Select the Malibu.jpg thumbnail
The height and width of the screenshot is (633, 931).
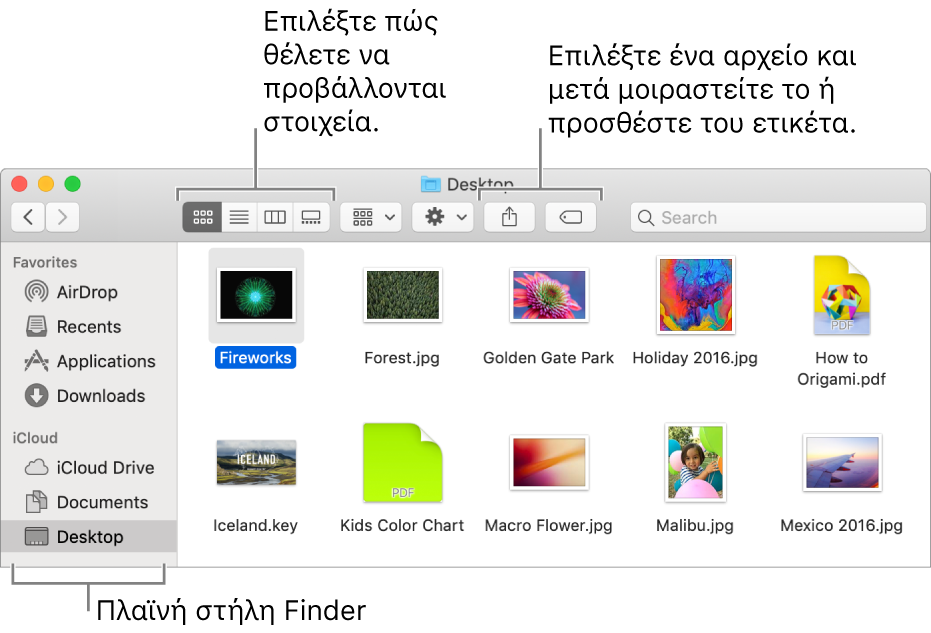[x=695, y=462]
